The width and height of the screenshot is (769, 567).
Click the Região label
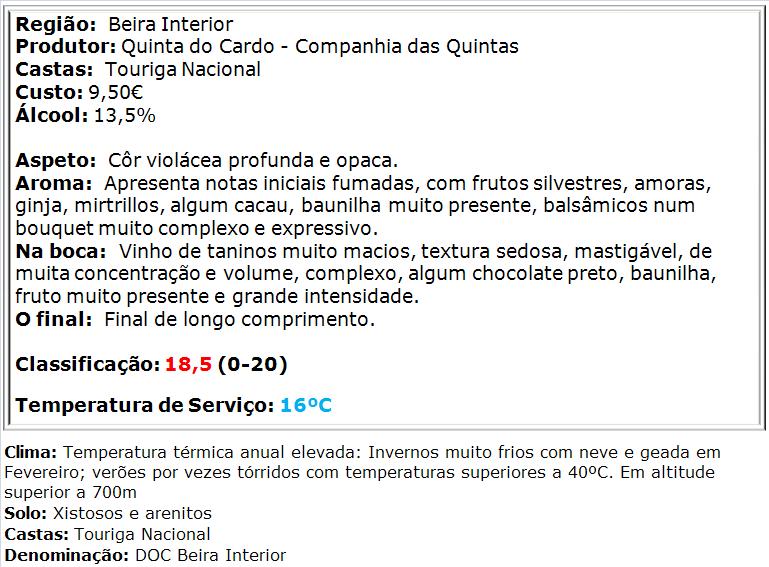point(56,24)
